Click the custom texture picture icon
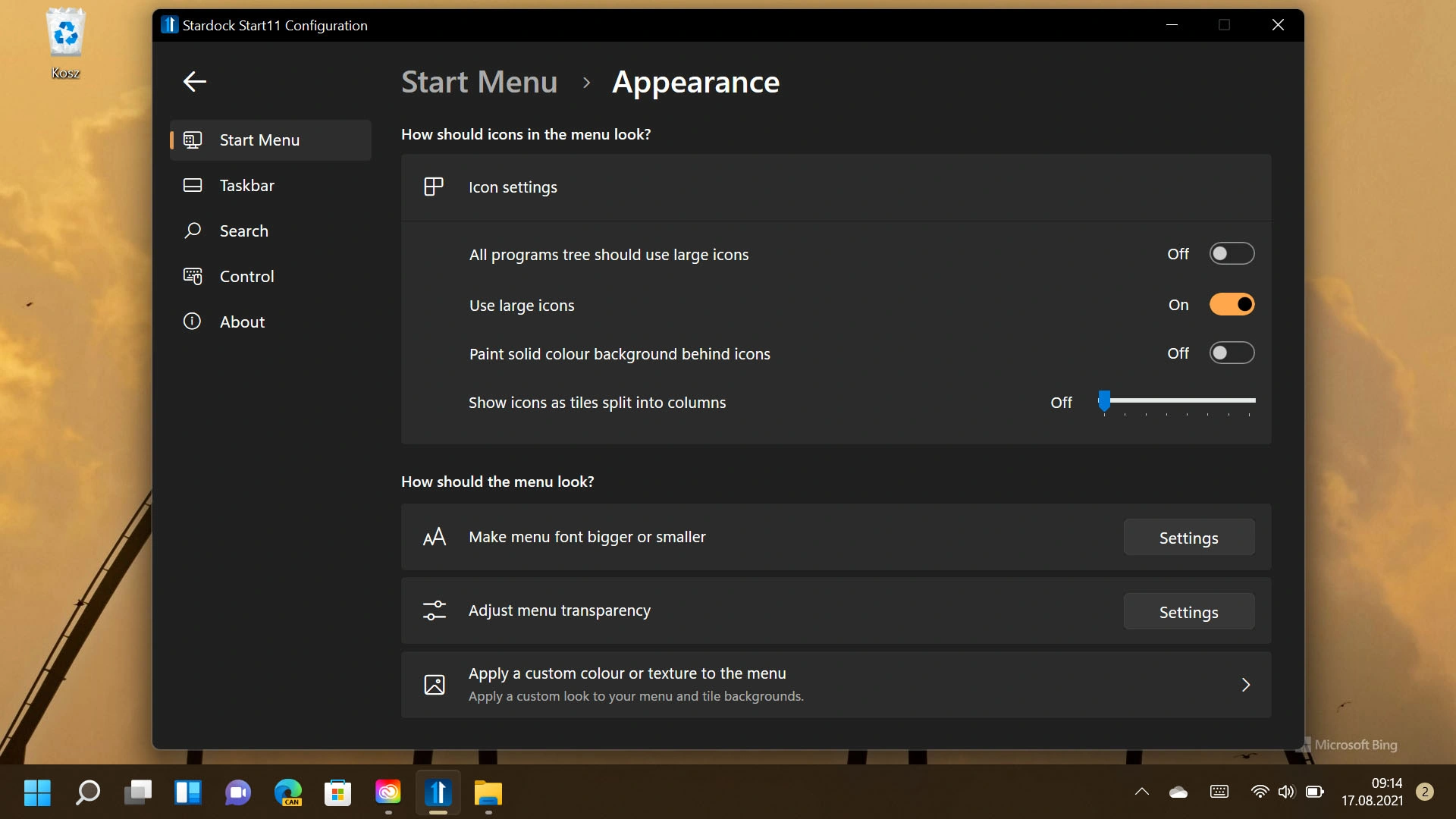 click(435, 685)
